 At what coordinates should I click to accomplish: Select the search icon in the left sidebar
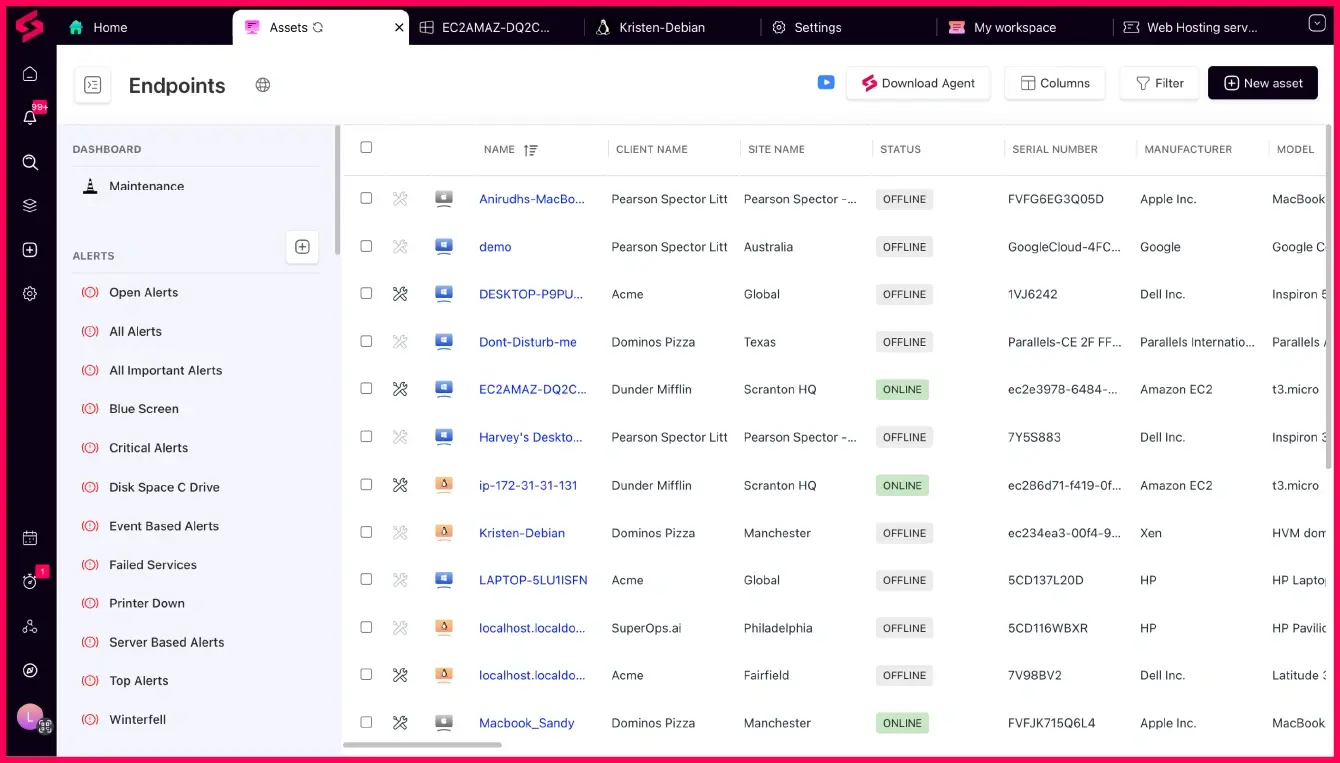point(30,161)
